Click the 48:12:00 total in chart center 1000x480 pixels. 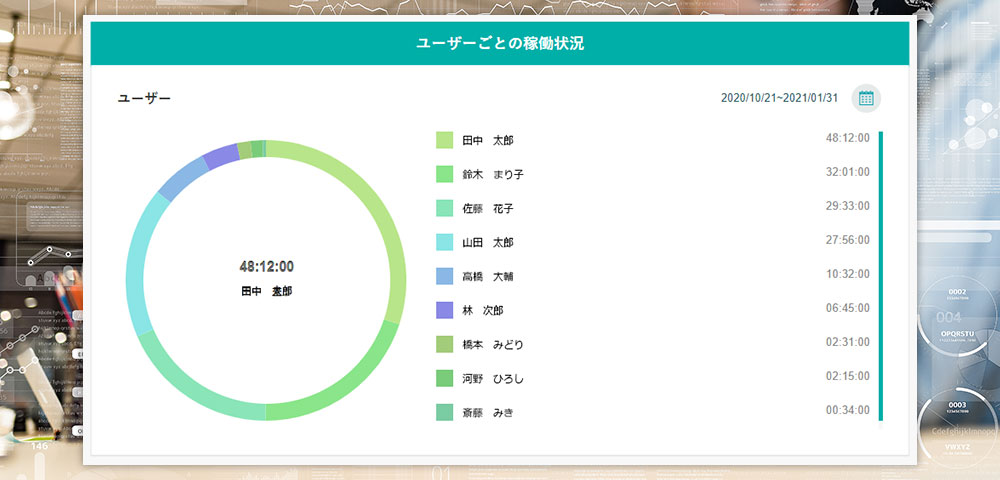point(267,266)
